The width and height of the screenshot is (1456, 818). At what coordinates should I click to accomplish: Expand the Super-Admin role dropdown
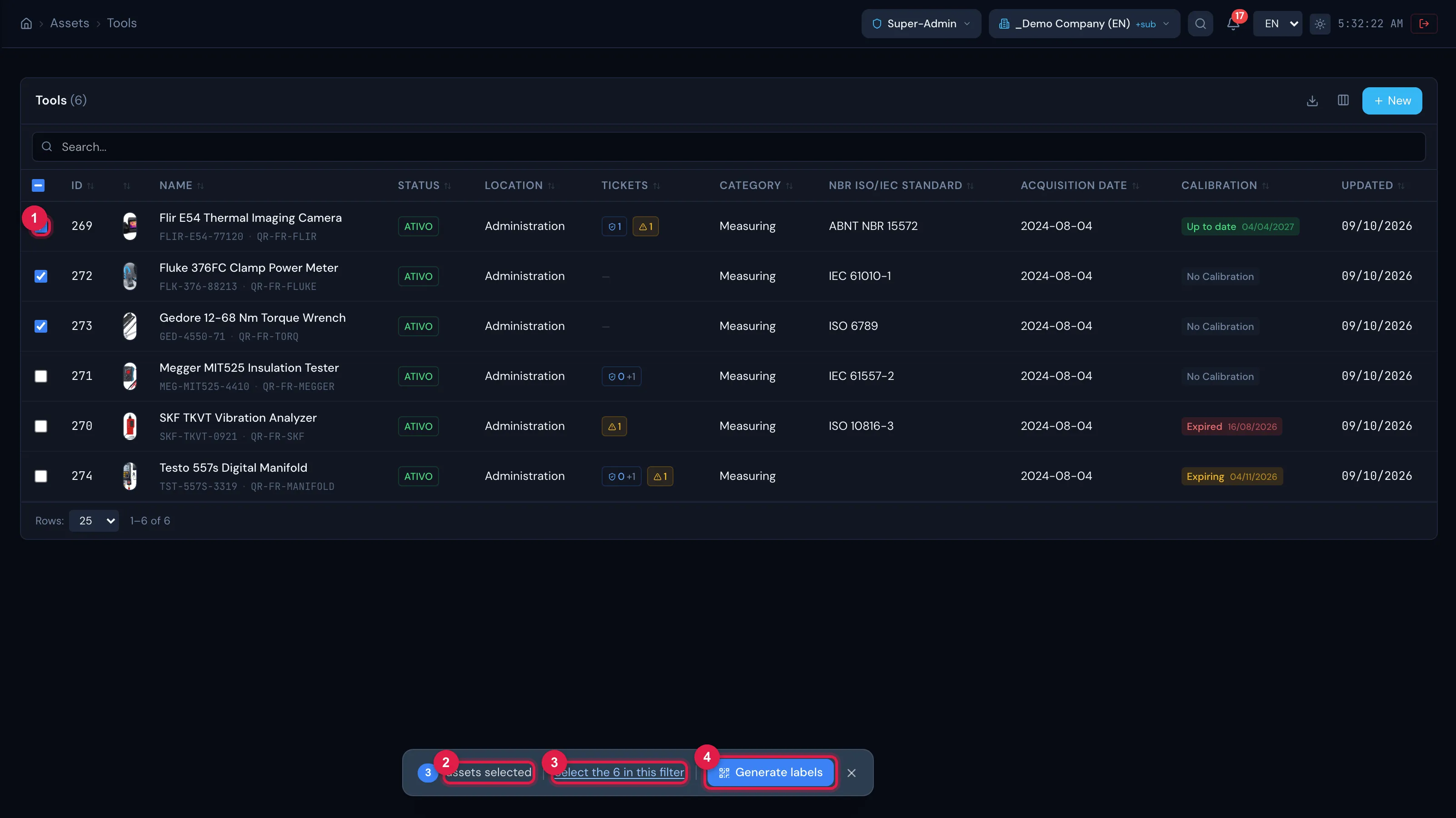tap(921, 24)
